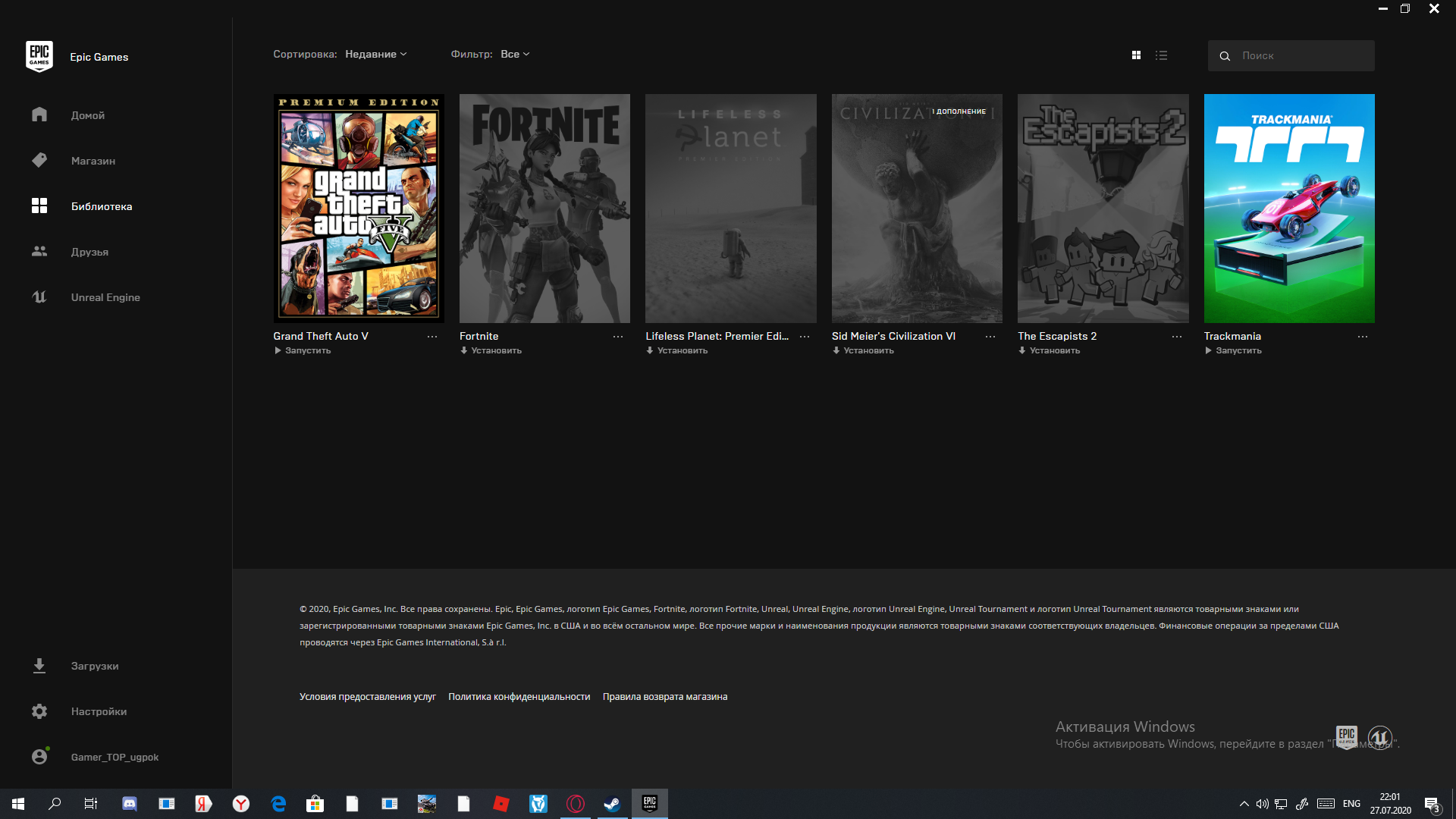Click the Unreal Engine logo icon in sidebar
Viewport: 1456px width, 819px height.
click(x=39, y=297)
